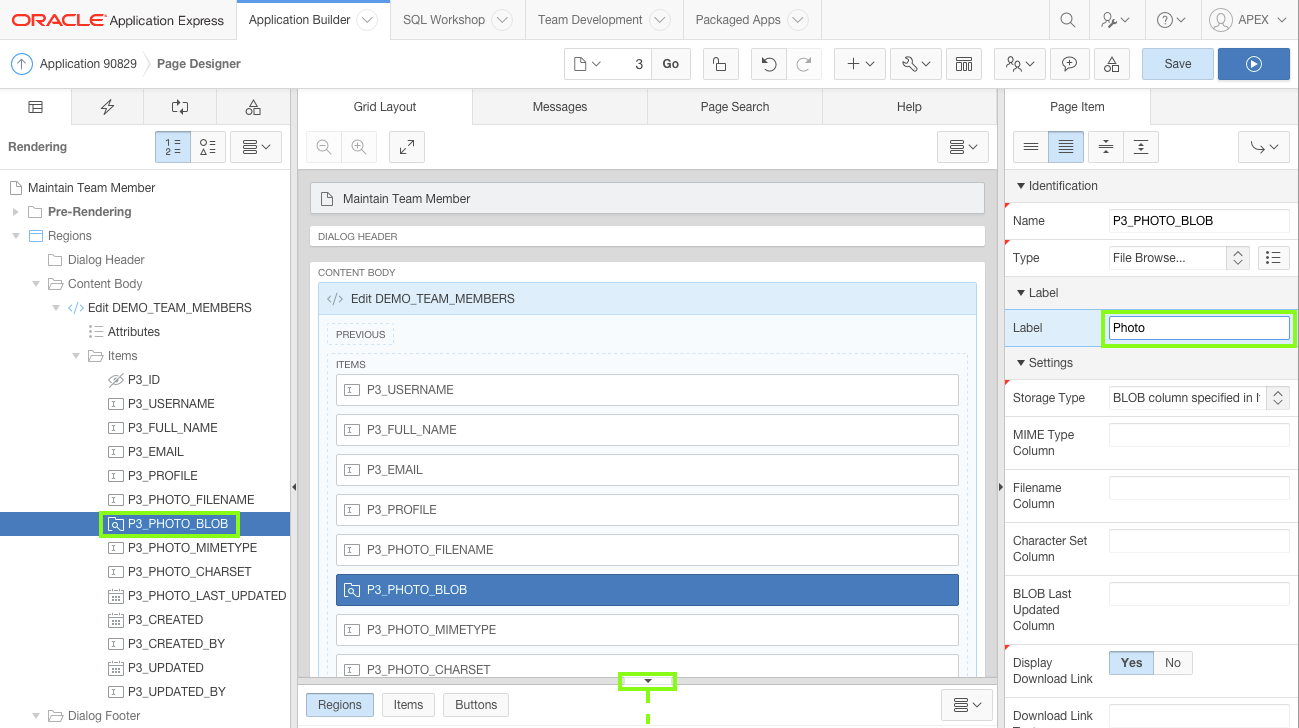Open the page selector dropdown
This screenshot has width=1299, height=728.
click(x=588, y=64)
